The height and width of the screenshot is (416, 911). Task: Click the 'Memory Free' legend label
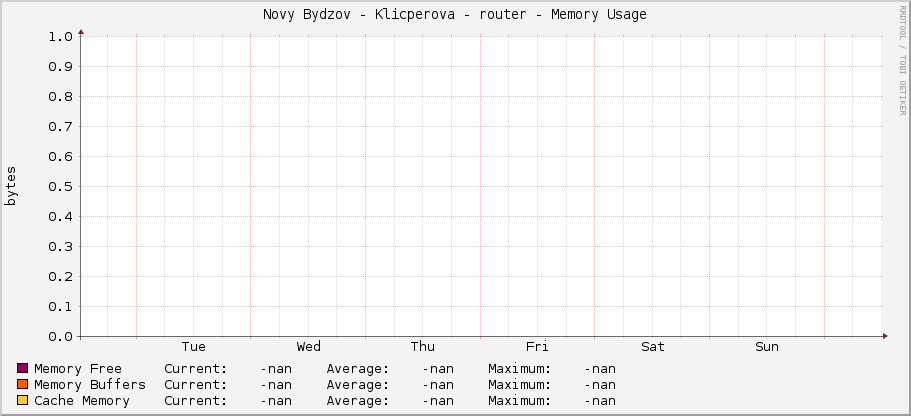pyautogui.click(x=78, y=368)
